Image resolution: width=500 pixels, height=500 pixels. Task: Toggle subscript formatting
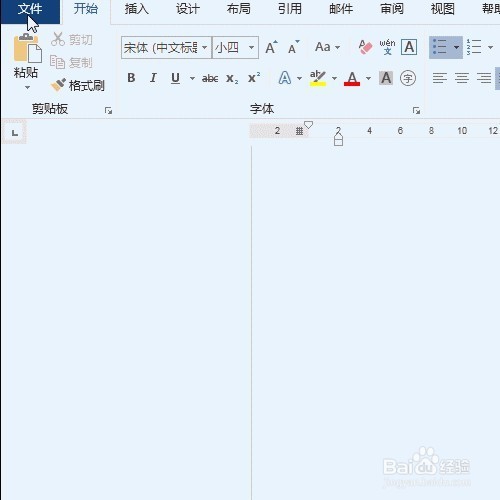click(x=232, y=79)
